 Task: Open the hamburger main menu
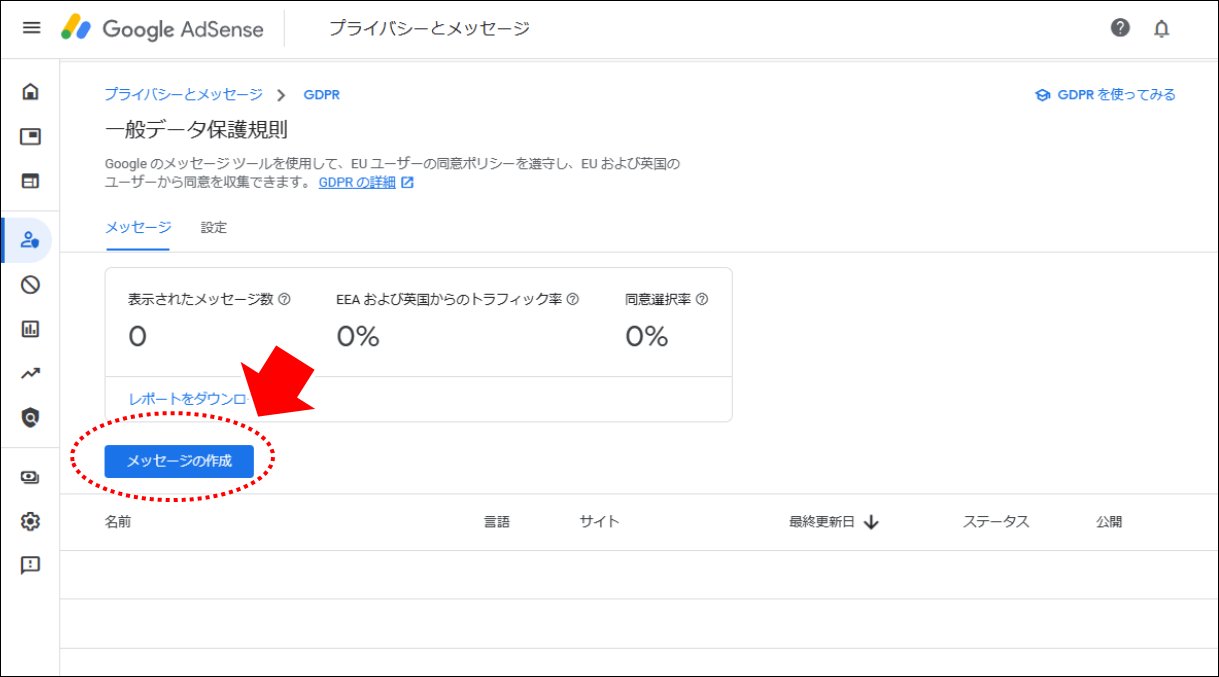point(31,28)
